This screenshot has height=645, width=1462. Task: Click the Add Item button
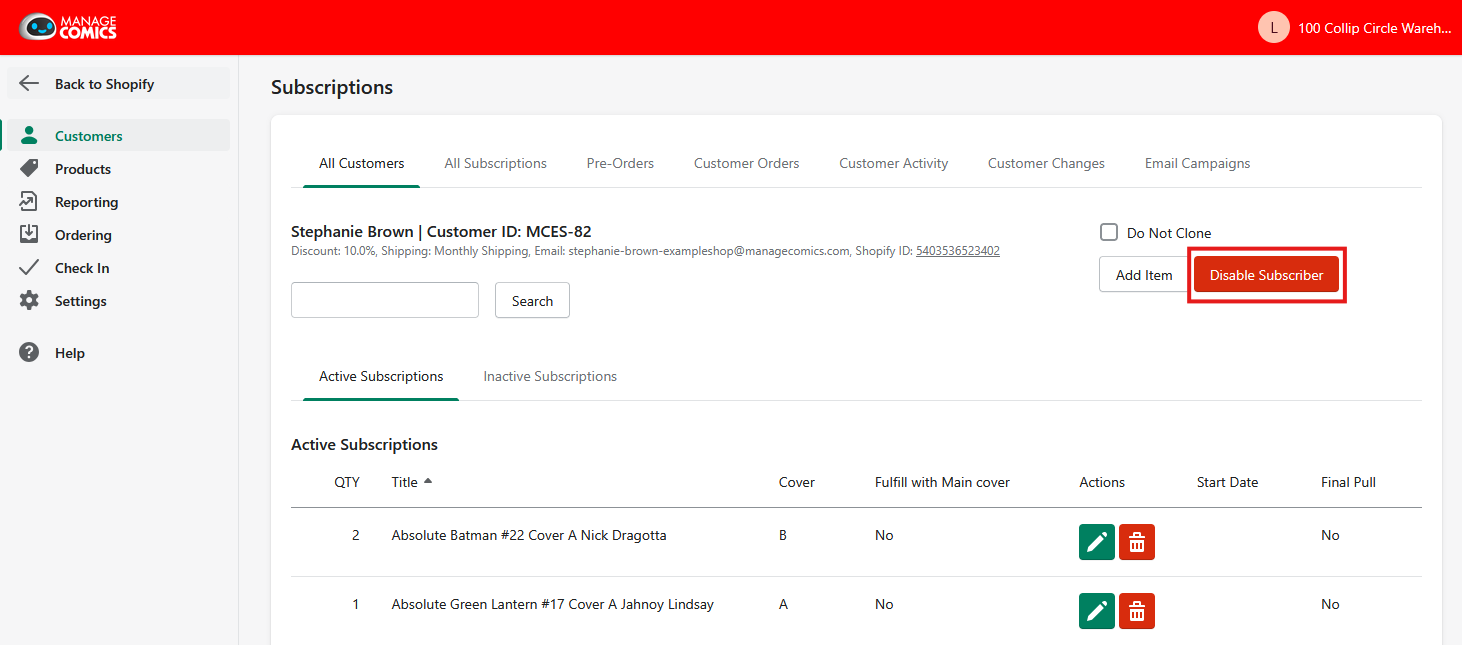pos(1144,274)
